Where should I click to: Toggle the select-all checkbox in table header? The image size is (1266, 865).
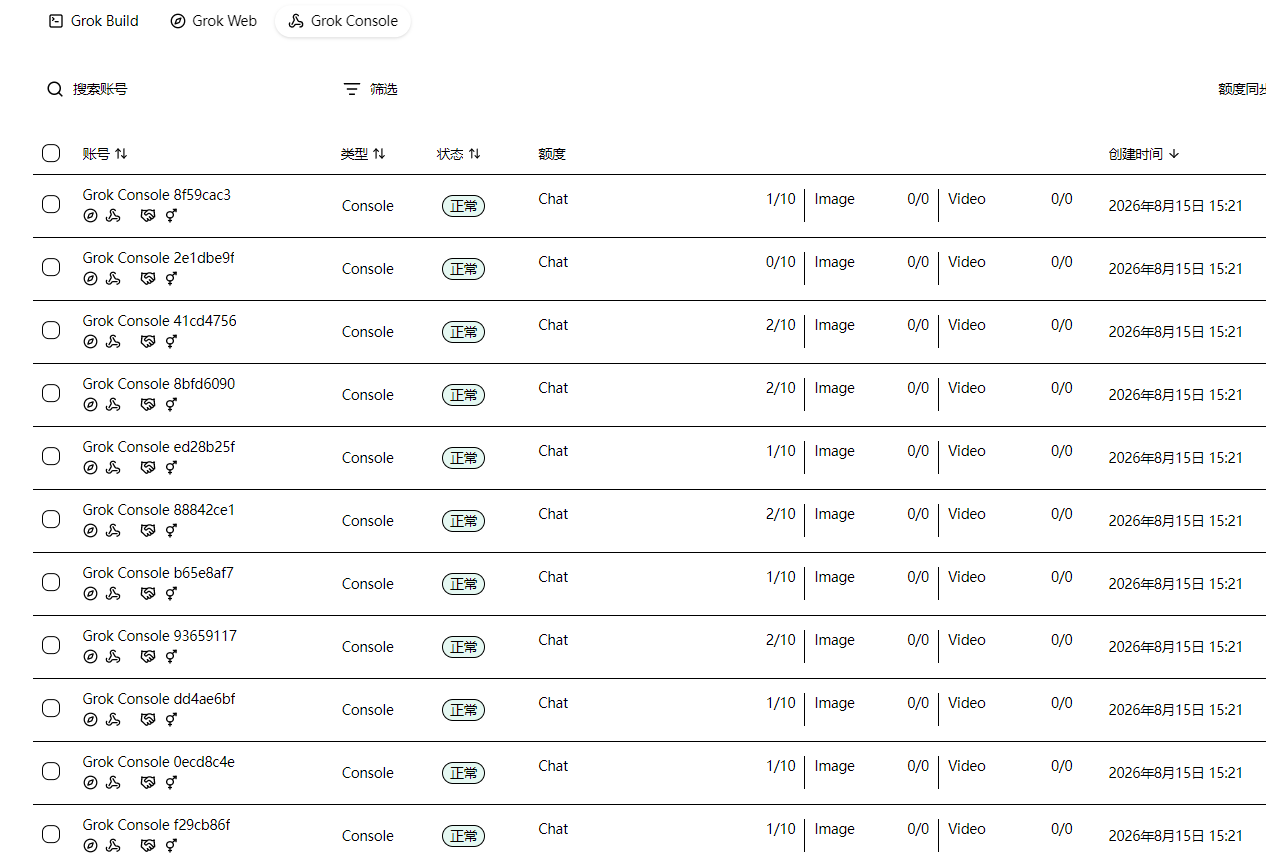tap(51, 153)
